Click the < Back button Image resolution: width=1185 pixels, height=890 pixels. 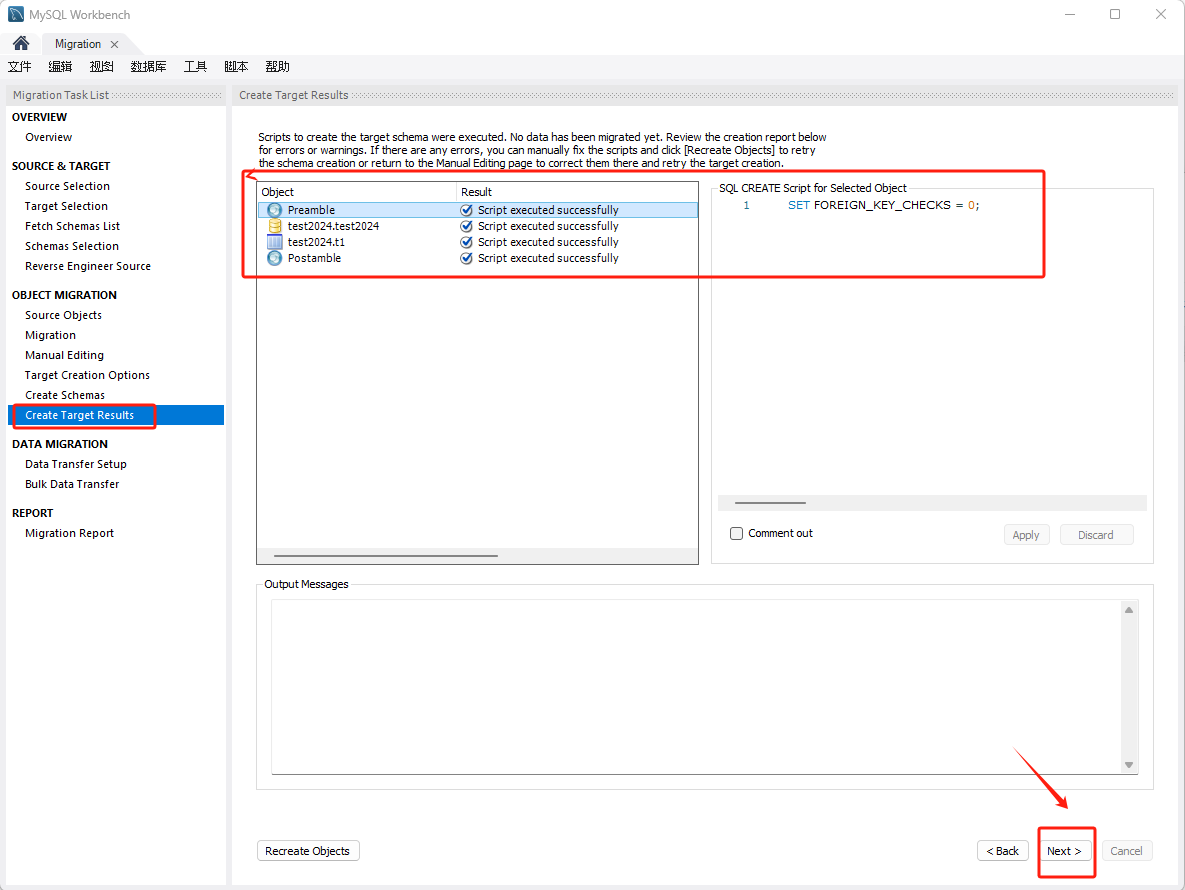pos(1002,851)
